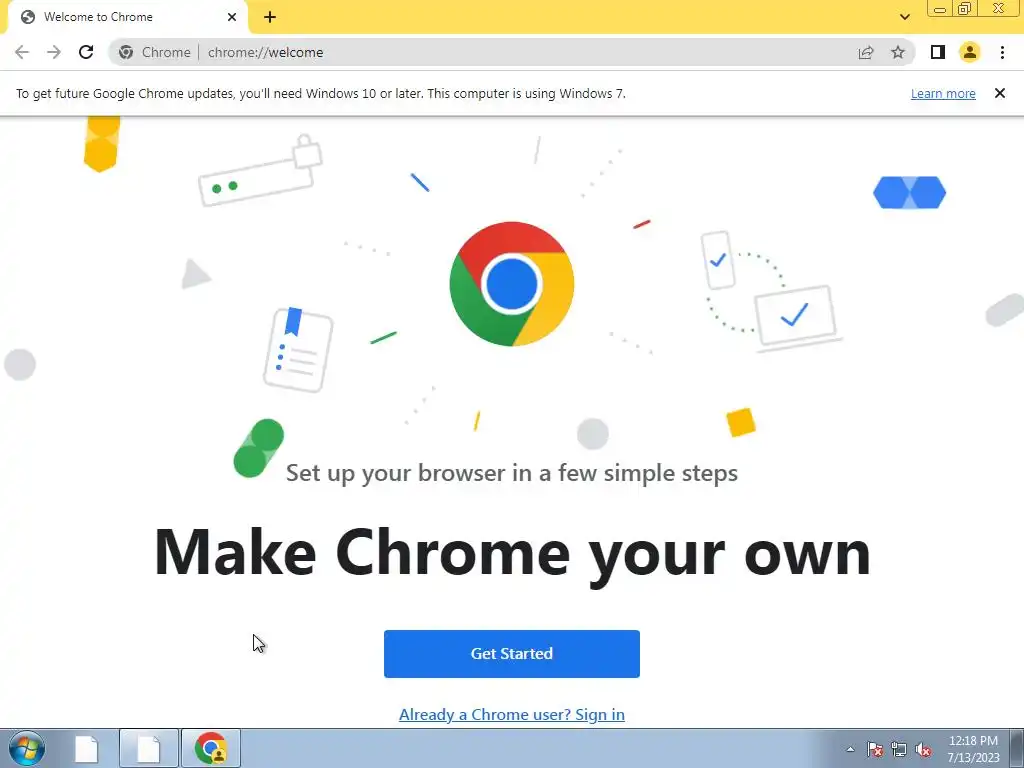Go back with the back arrow
This screenshot has height=768, width=1024.
pyautogui.click(x=22, y=52)
